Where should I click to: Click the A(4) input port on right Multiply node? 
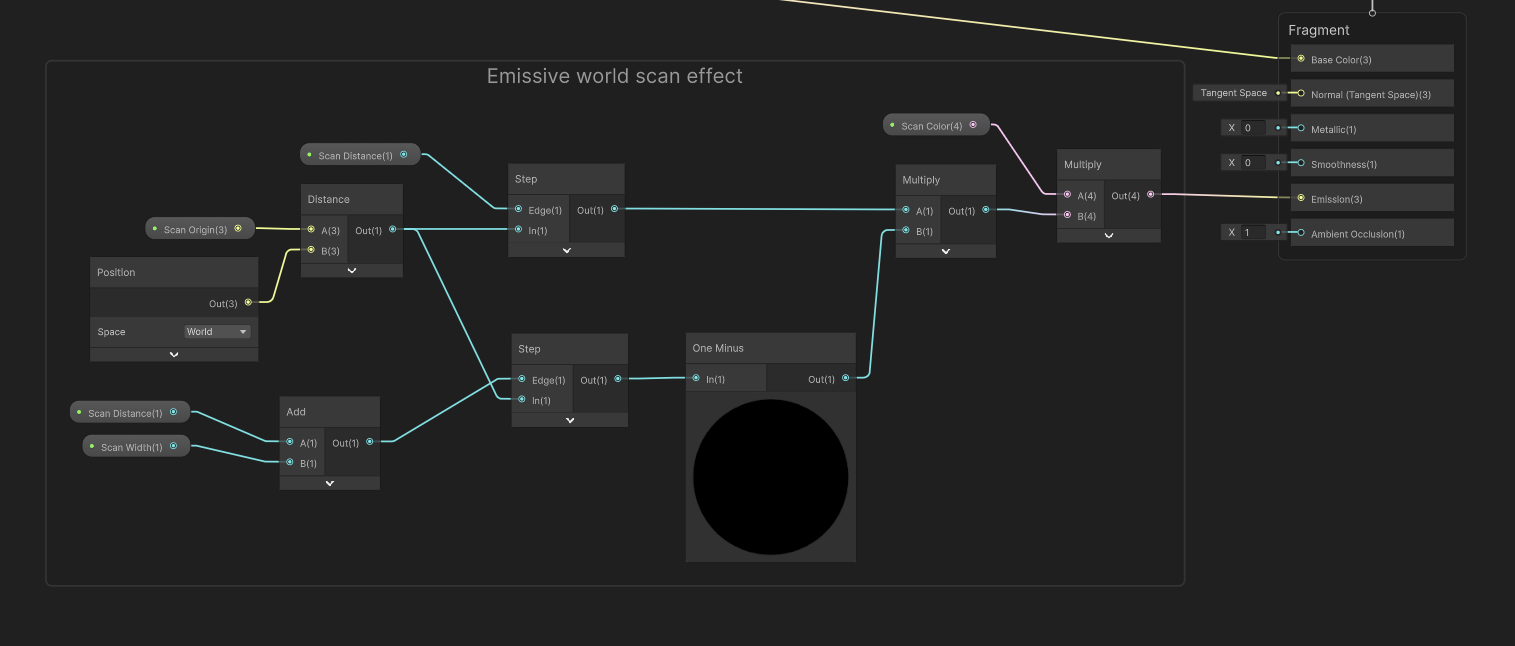1068,195
